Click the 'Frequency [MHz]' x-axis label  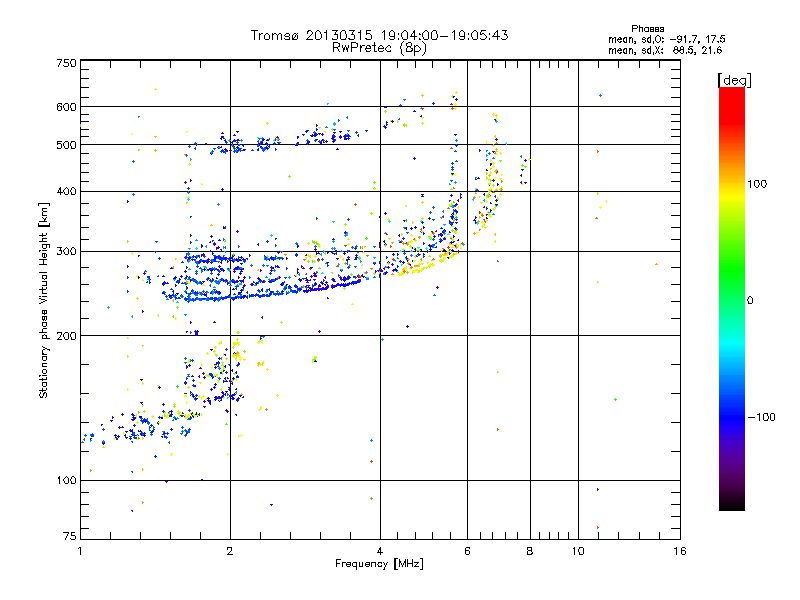379,564
